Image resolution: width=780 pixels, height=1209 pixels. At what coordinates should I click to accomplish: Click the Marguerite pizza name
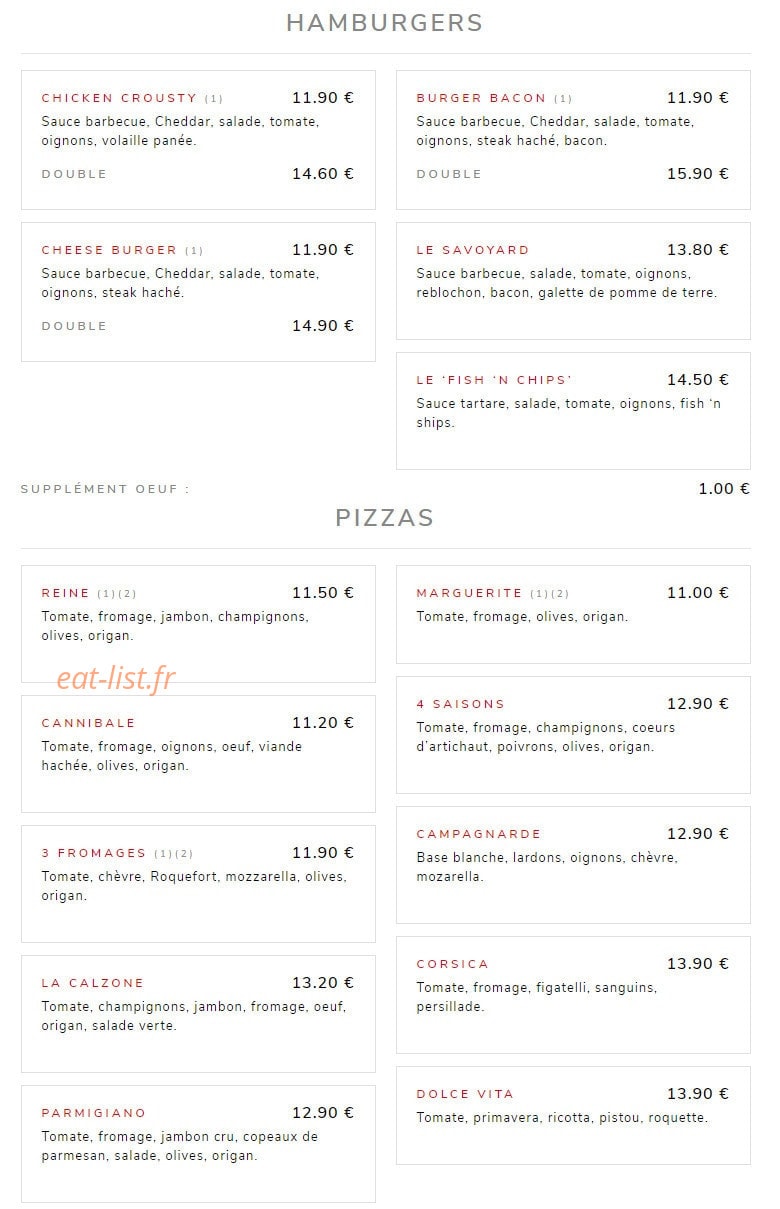pos(469,593)
